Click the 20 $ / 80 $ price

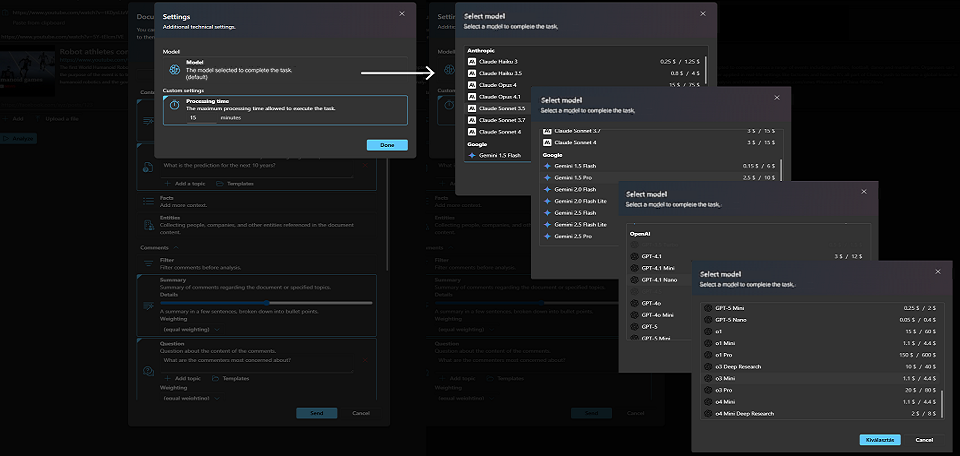pyautogui.click(x=922, y=390)
